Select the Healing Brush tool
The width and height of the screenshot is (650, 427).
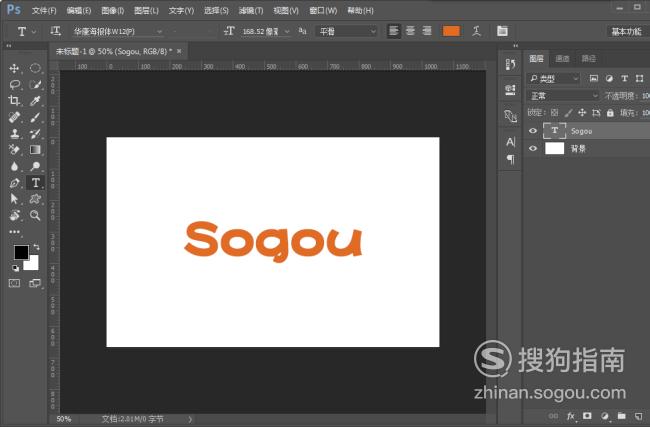click(14, 117)
